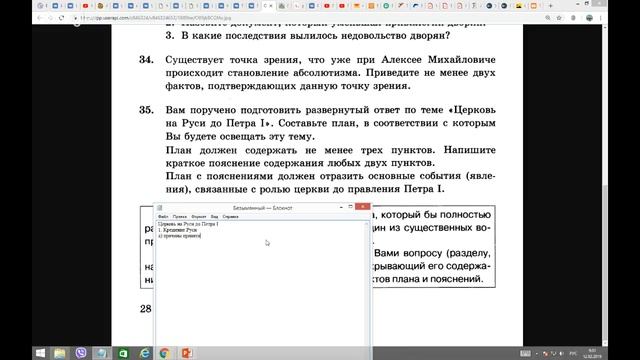Open the Правка menu in Notepad
Viewport: 640px width, 360px height.
(180, 216)
